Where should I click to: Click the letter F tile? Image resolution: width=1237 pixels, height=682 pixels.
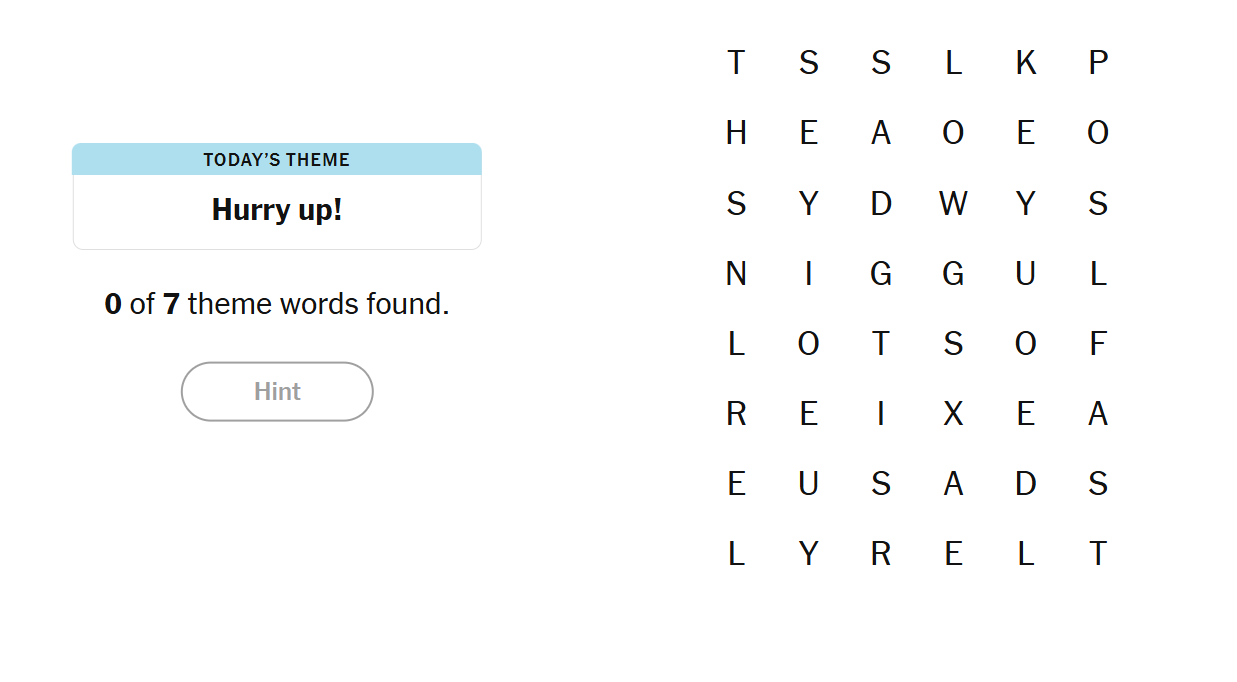pyautogui.click(x=1098, y=344)
